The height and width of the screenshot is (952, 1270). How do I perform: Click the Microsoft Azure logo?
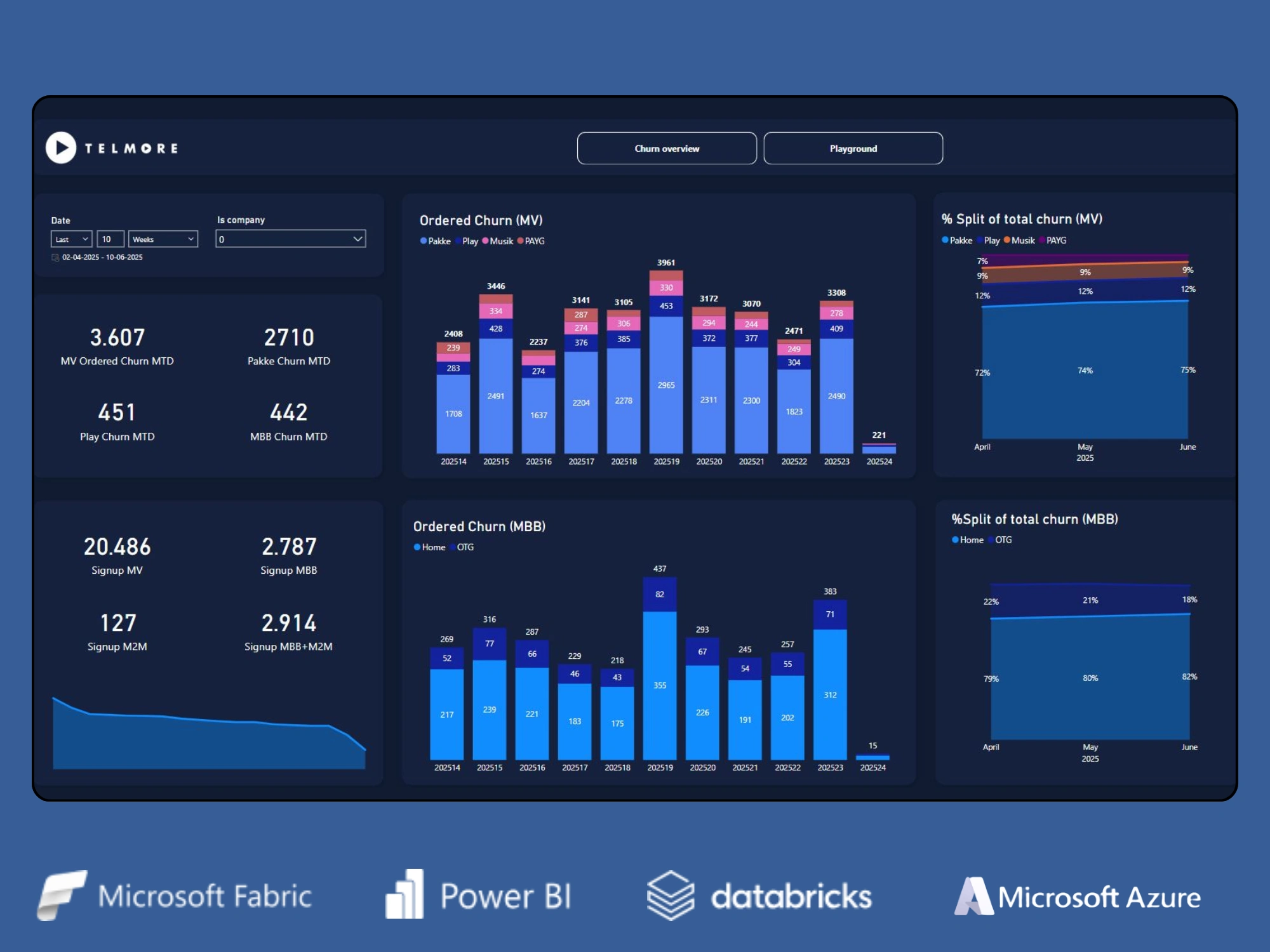(x=973, y=896)
